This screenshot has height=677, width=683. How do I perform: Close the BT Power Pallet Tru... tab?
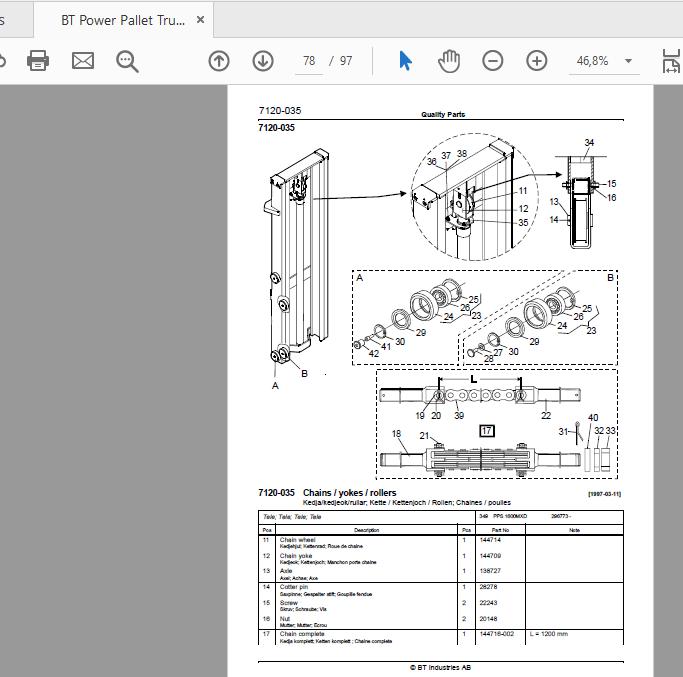click(200, 20)
